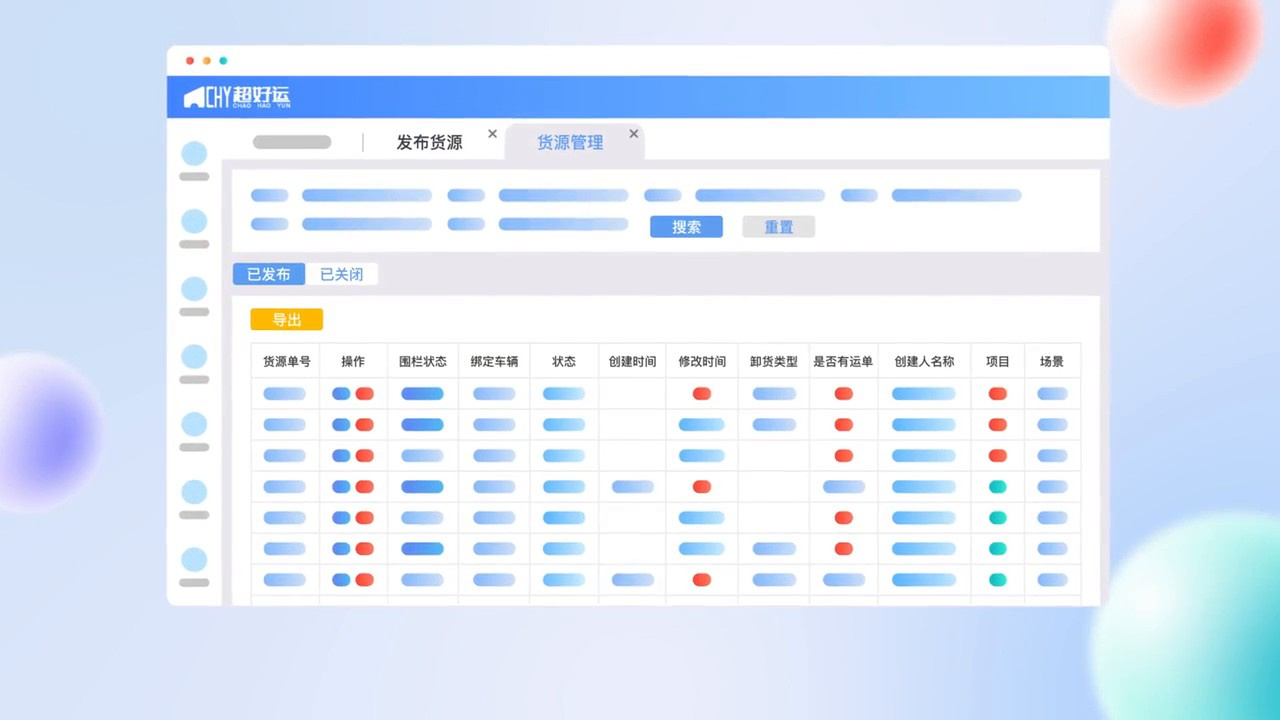Click the 货源单号 column header

[x=286, y=362]
